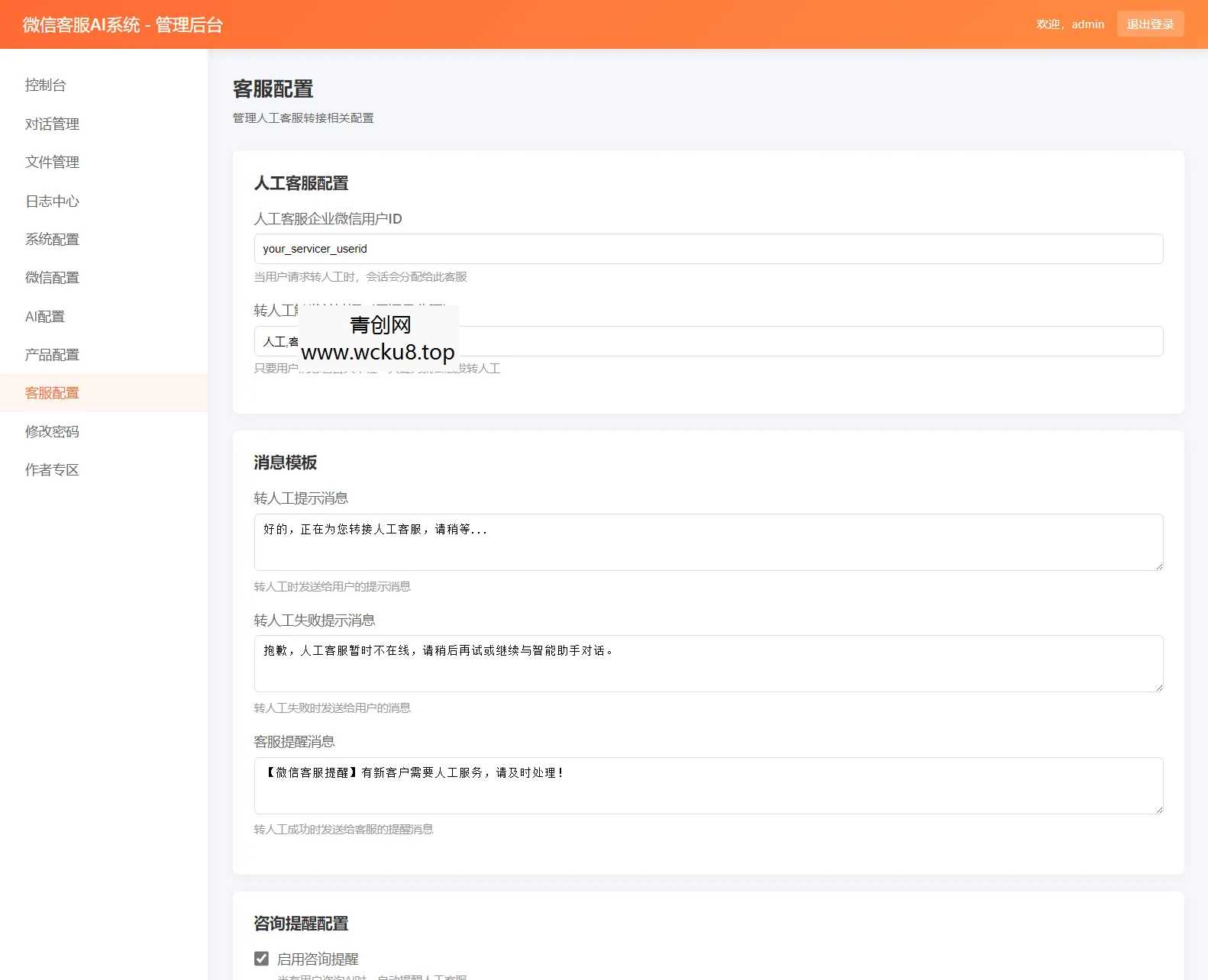
Task: Click the hint 当用户请求转人工时，会话会分配给此客服
Action: (360, 276)
